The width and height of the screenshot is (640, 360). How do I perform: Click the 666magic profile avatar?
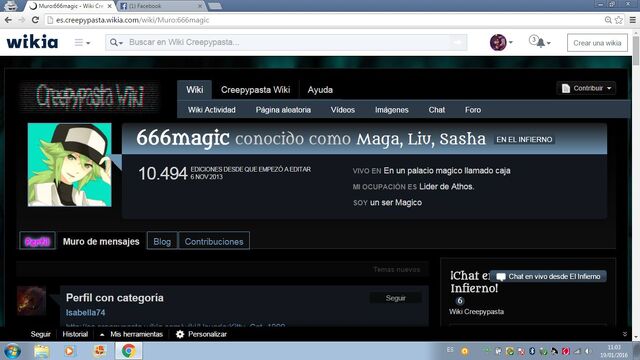(69, 165)
